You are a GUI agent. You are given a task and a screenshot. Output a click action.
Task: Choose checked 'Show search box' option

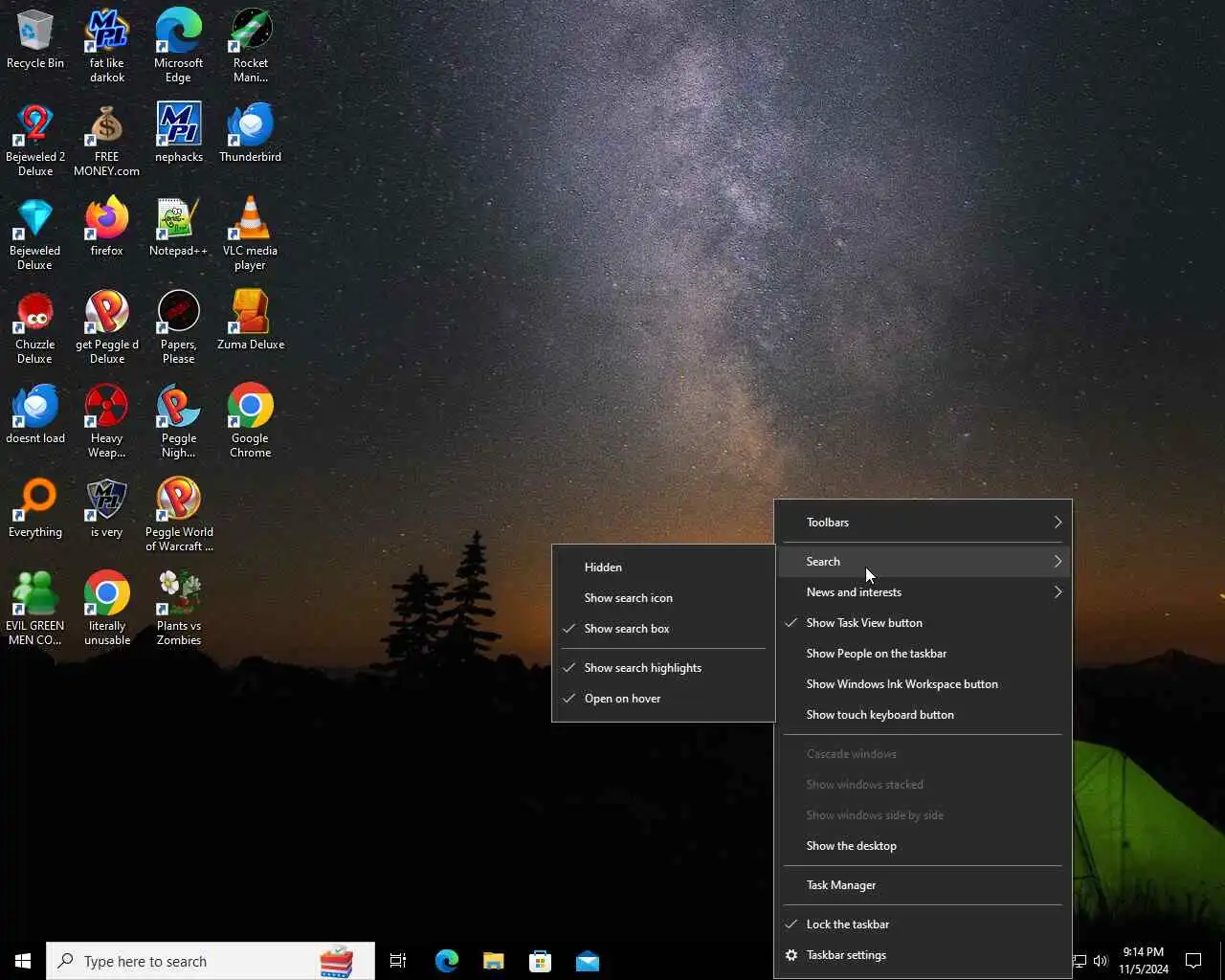click(x=663, y=629)
